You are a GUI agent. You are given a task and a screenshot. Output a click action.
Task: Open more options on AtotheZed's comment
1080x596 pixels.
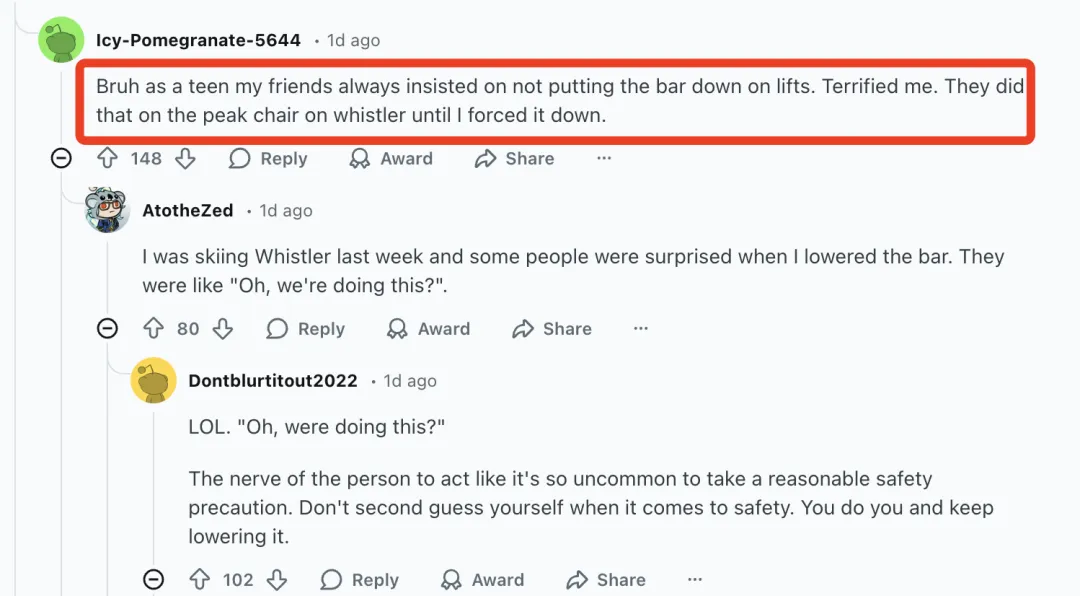click(641, 329)
